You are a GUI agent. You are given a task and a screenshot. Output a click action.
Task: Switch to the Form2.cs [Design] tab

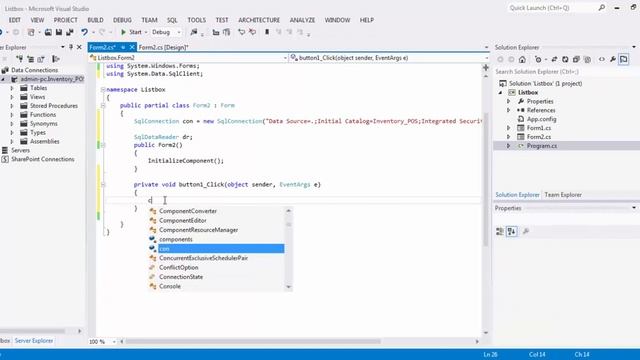[163, 47]
